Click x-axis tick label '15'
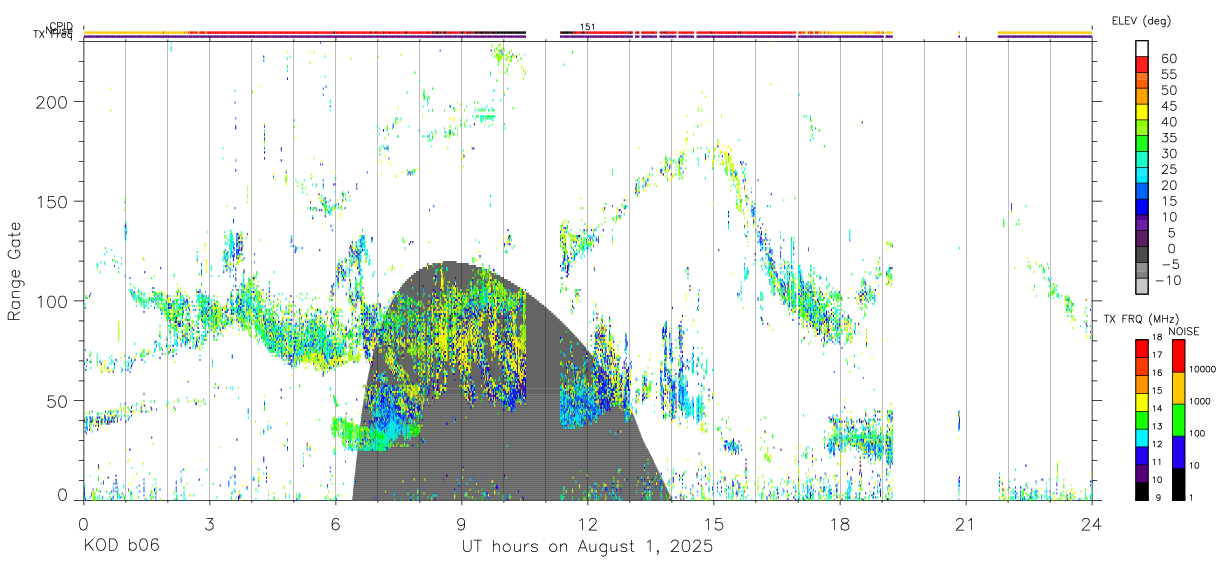 [713, 523]
